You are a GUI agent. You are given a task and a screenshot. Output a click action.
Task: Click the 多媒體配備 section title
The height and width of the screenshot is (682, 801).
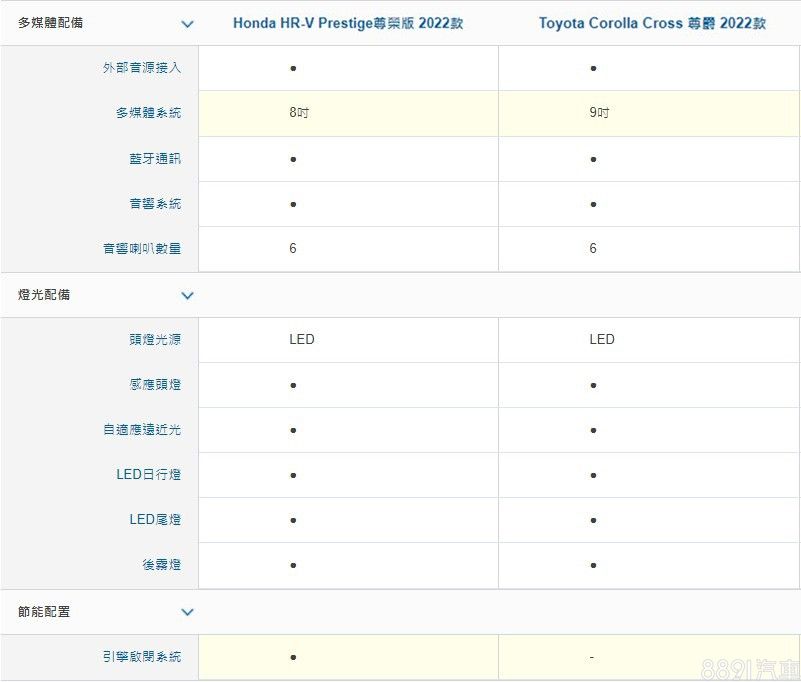point(44,23)
